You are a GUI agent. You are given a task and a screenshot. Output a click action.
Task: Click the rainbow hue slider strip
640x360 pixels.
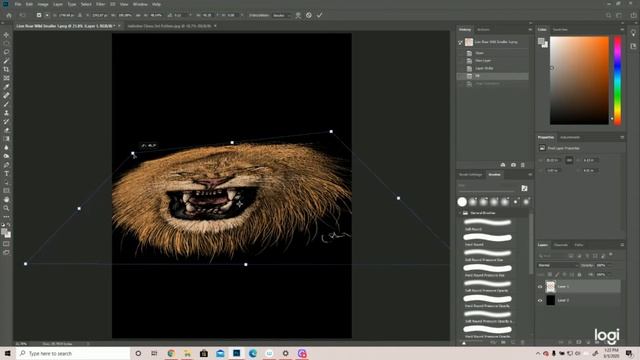(618, 80)
